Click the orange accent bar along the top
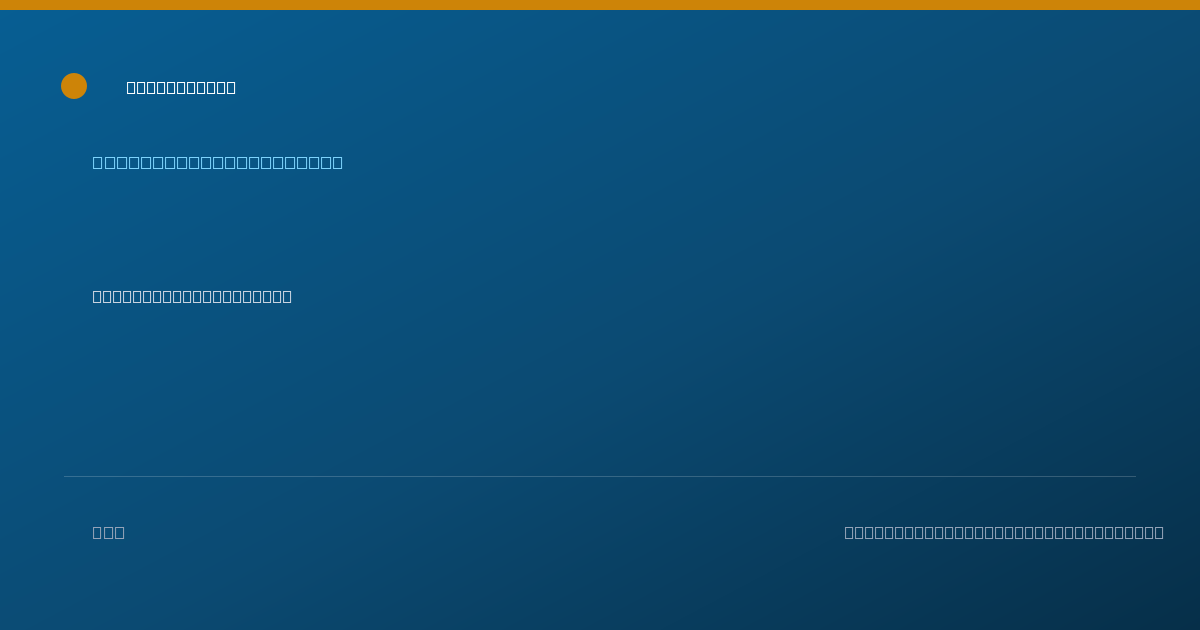The image size is (1200, 630). pyautogui.click(x=600, y=5)
